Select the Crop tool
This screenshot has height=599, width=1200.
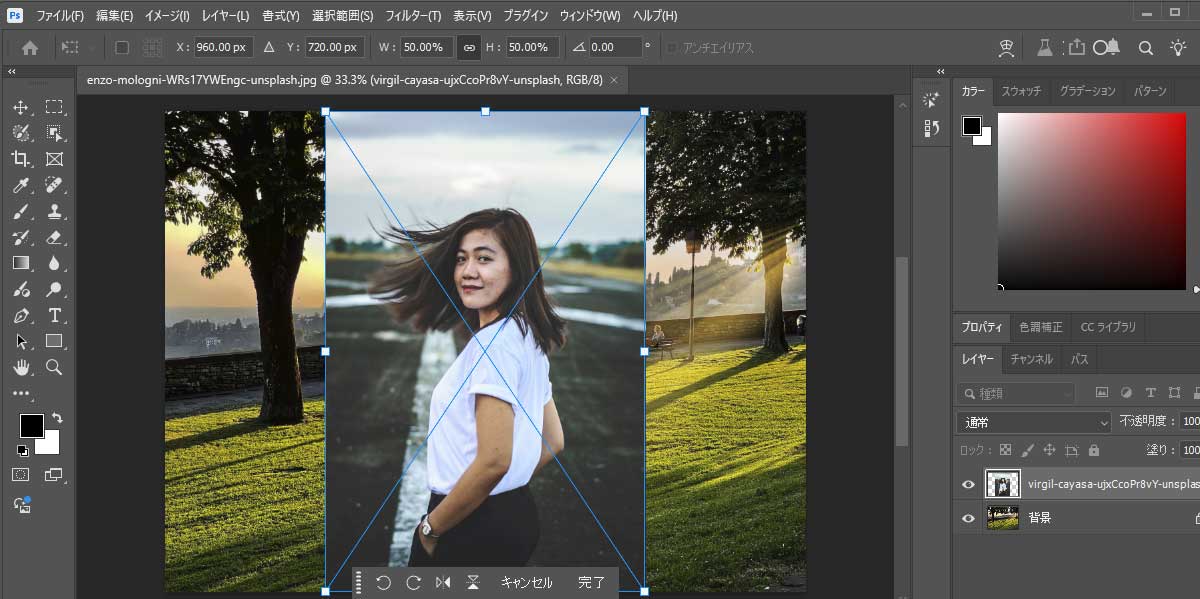[x=20, y=159]
